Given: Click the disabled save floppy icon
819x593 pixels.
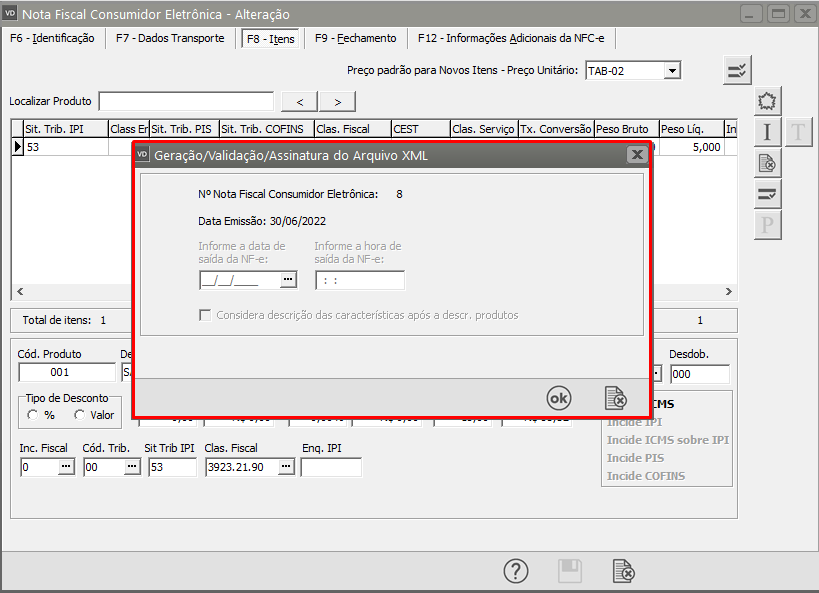Looking at the screenshot, I should [570, 571].
